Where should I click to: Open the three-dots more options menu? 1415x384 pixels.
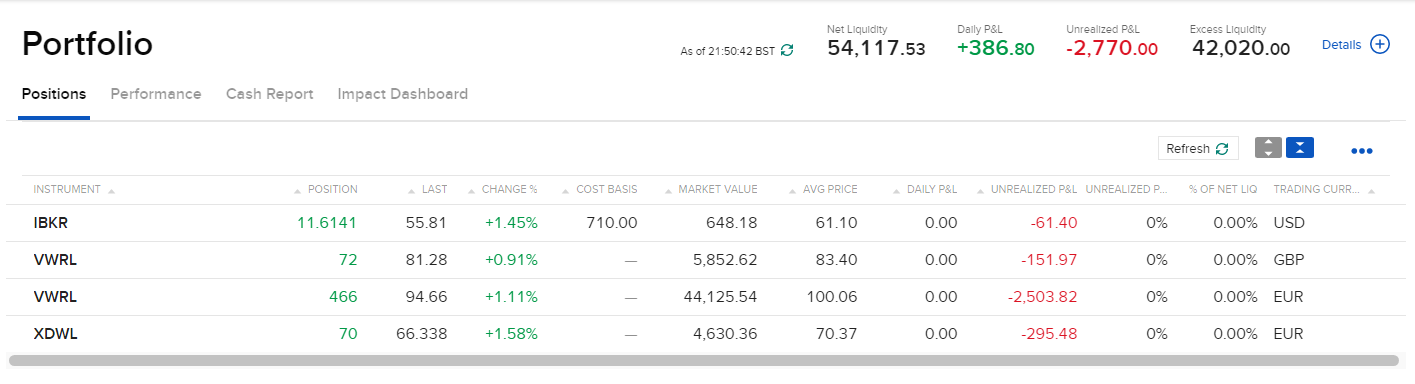1362,151
